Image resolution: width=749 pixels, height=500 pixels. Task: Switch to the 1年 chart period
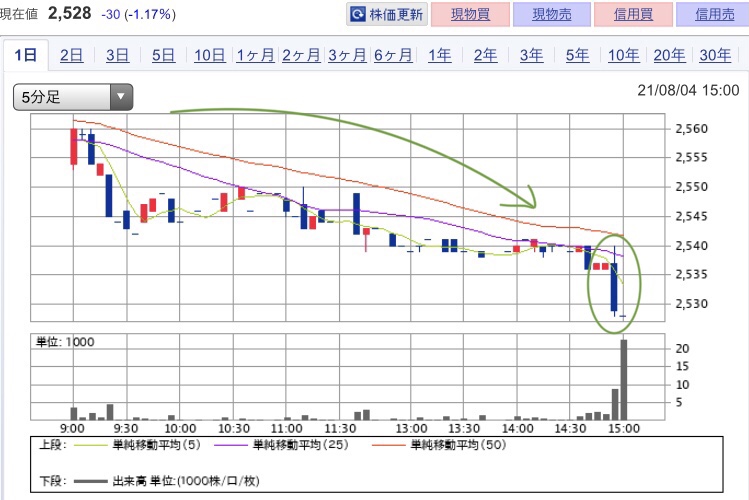point(439,55)
